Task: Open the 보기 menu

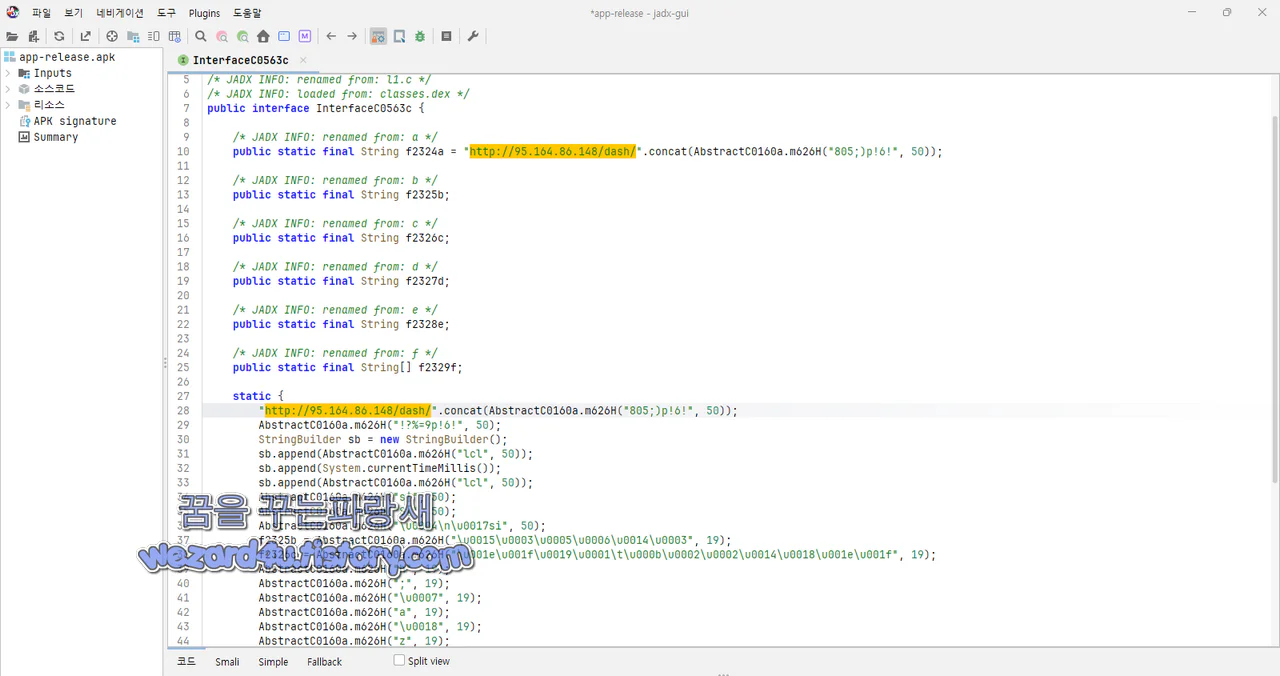Action: pos(73,13)
